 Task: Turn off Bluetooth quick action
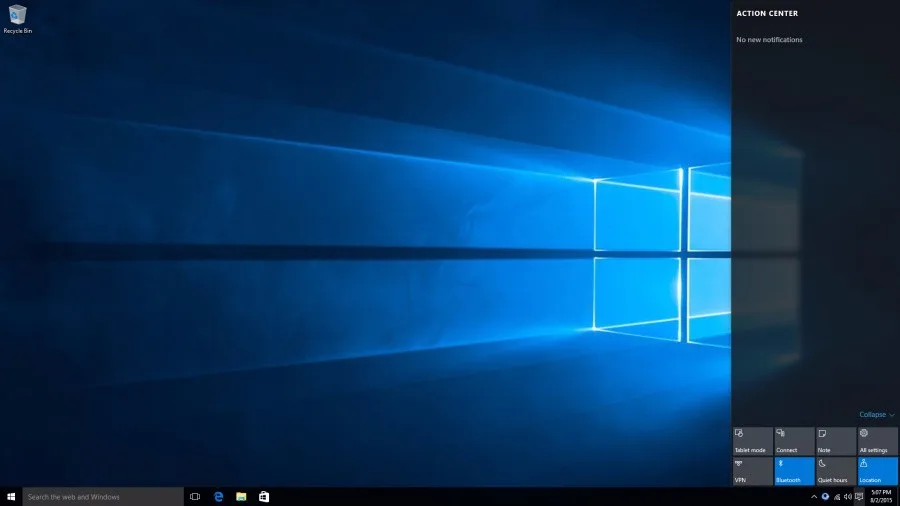point(794,471)
